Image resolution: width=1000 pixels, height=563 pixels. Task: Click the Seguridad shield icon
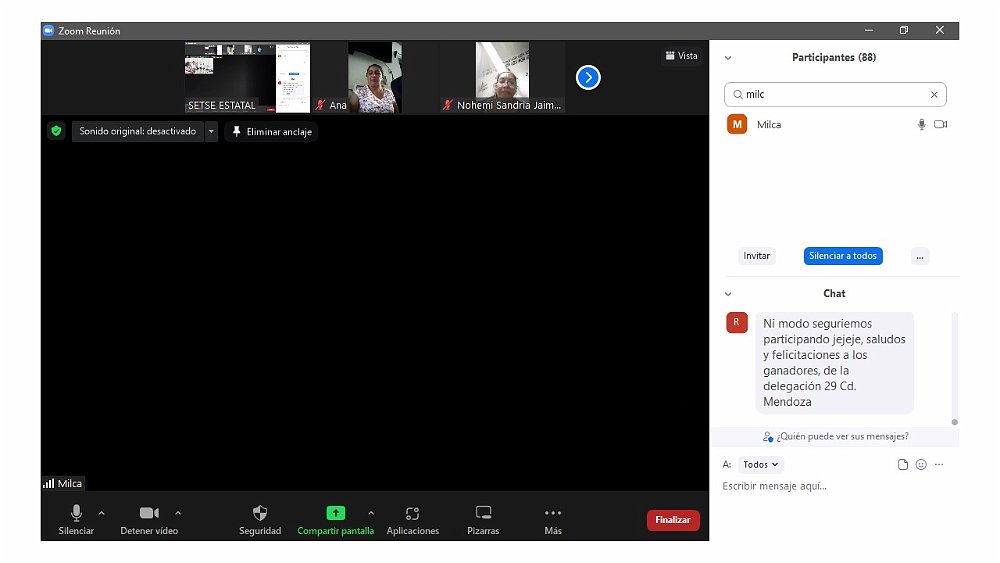260,513
